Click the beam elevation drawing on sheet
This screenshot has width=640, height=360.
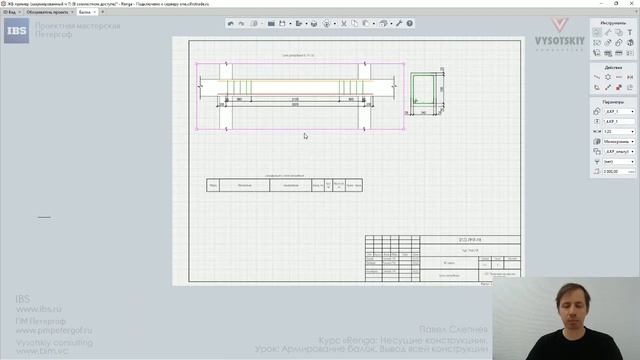click(x=300, y=96)
